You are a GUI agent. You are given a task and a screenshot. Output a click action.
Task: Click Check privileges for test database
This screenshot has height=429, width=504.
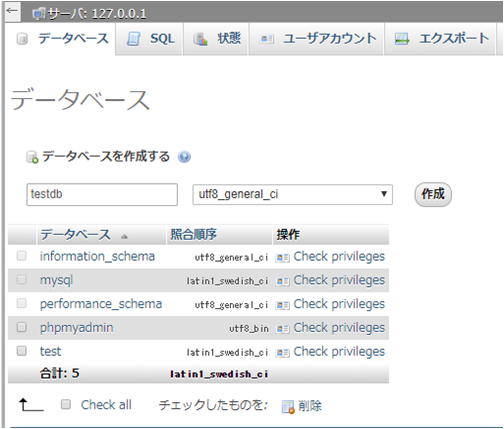coord(339,351)
